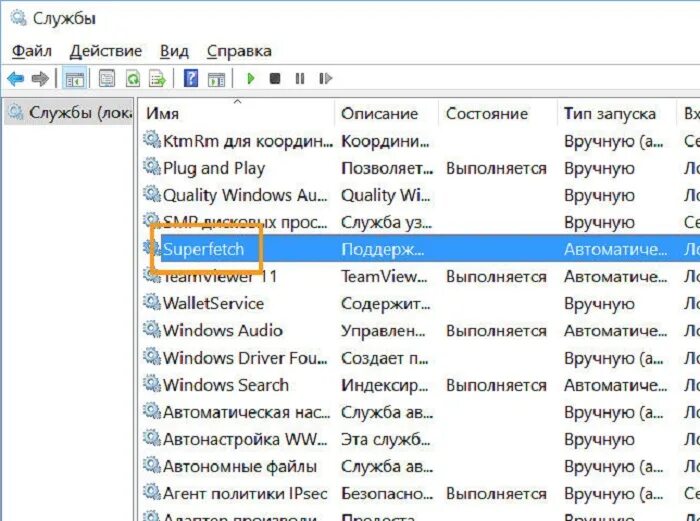This screenshot has height=521, width=700.
Task: Open the Действие menu
Action: tap(106, 51)
